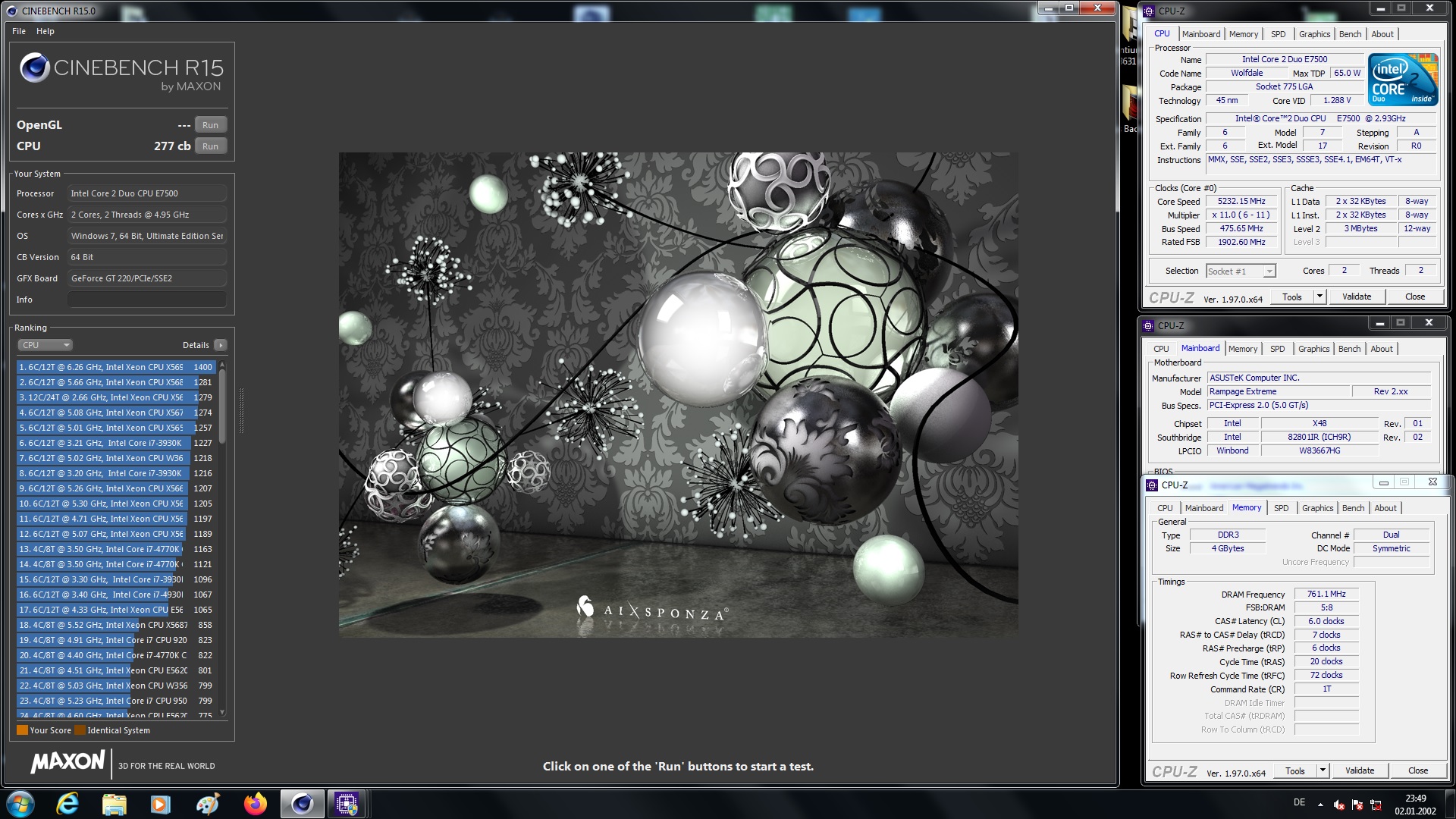Select ranking row 6, Intel Core i7-3930K 1227
This screenshot has width=1456, height=819.
point(117,443)
